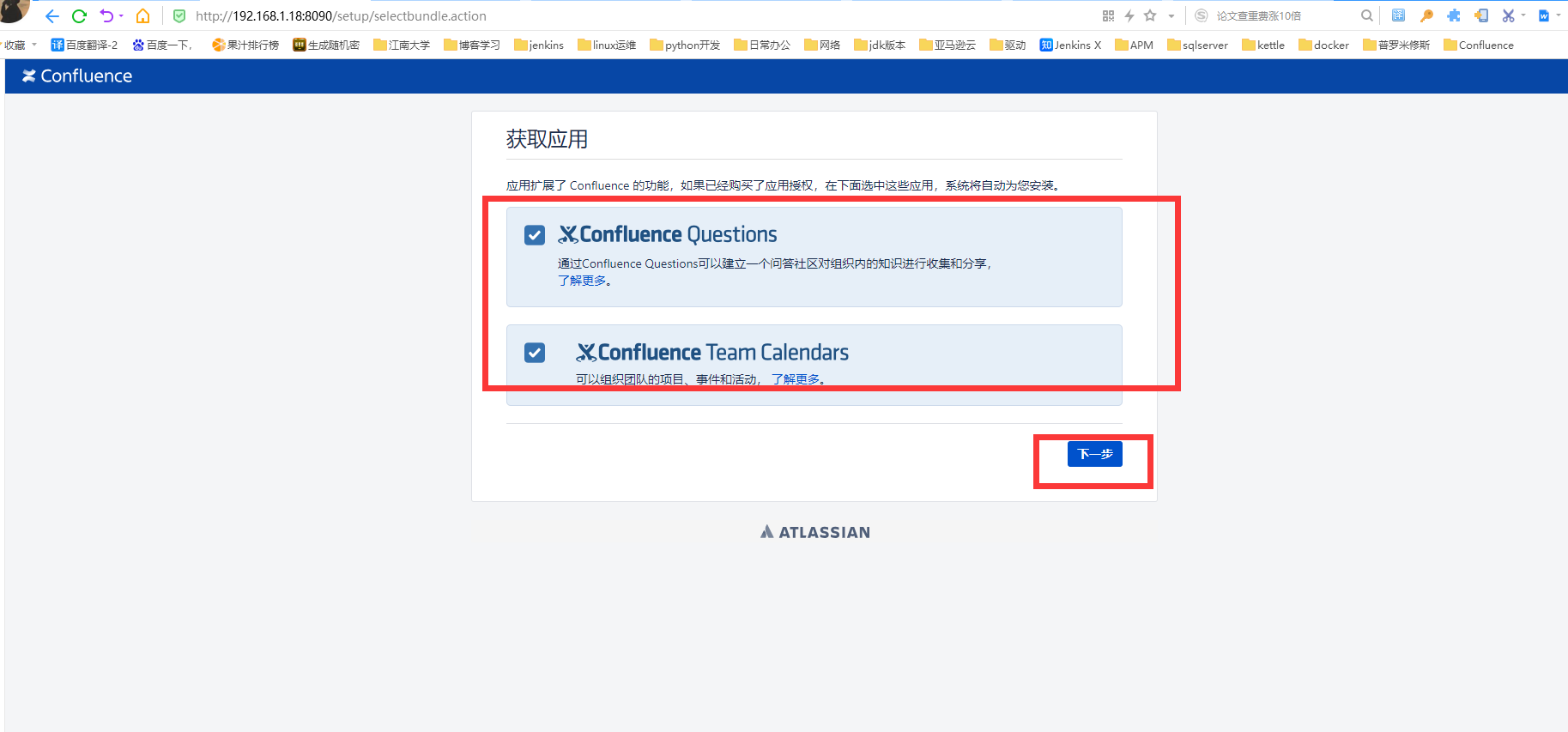
Task: Click the address bar URL field
Action: pyautogui.click(x=635, y=16)
